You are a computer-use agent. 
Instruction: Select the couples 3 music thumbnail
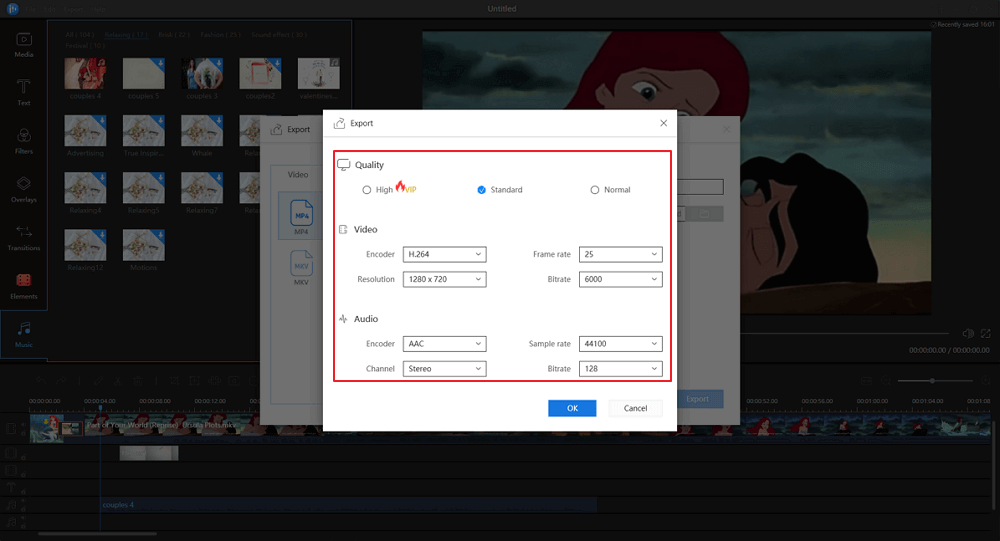click(202, 73)
